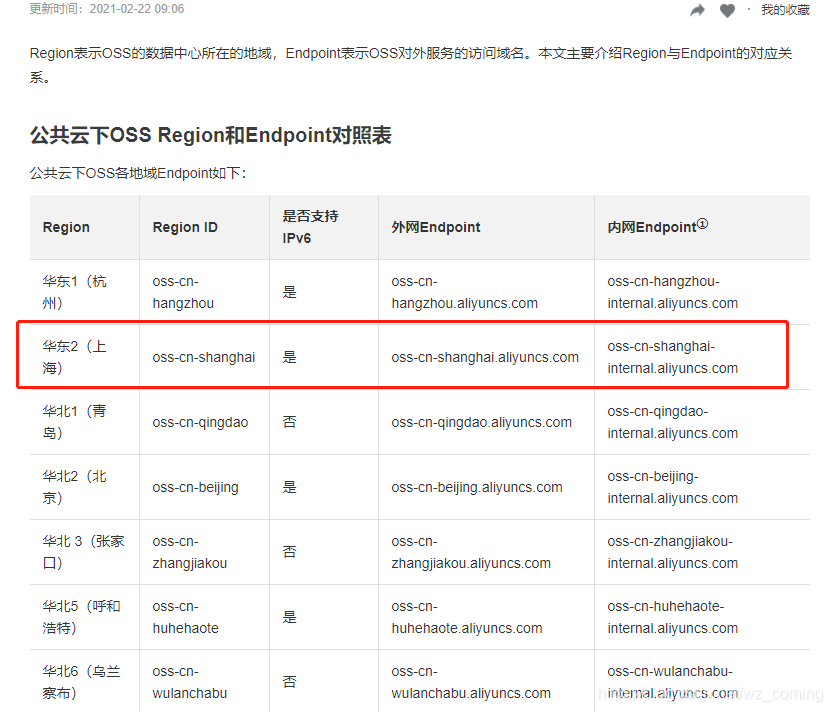This screenshot has width=832, height=712.
Task: Open 我的收藏 link
Action: click(x=785, y=10)
